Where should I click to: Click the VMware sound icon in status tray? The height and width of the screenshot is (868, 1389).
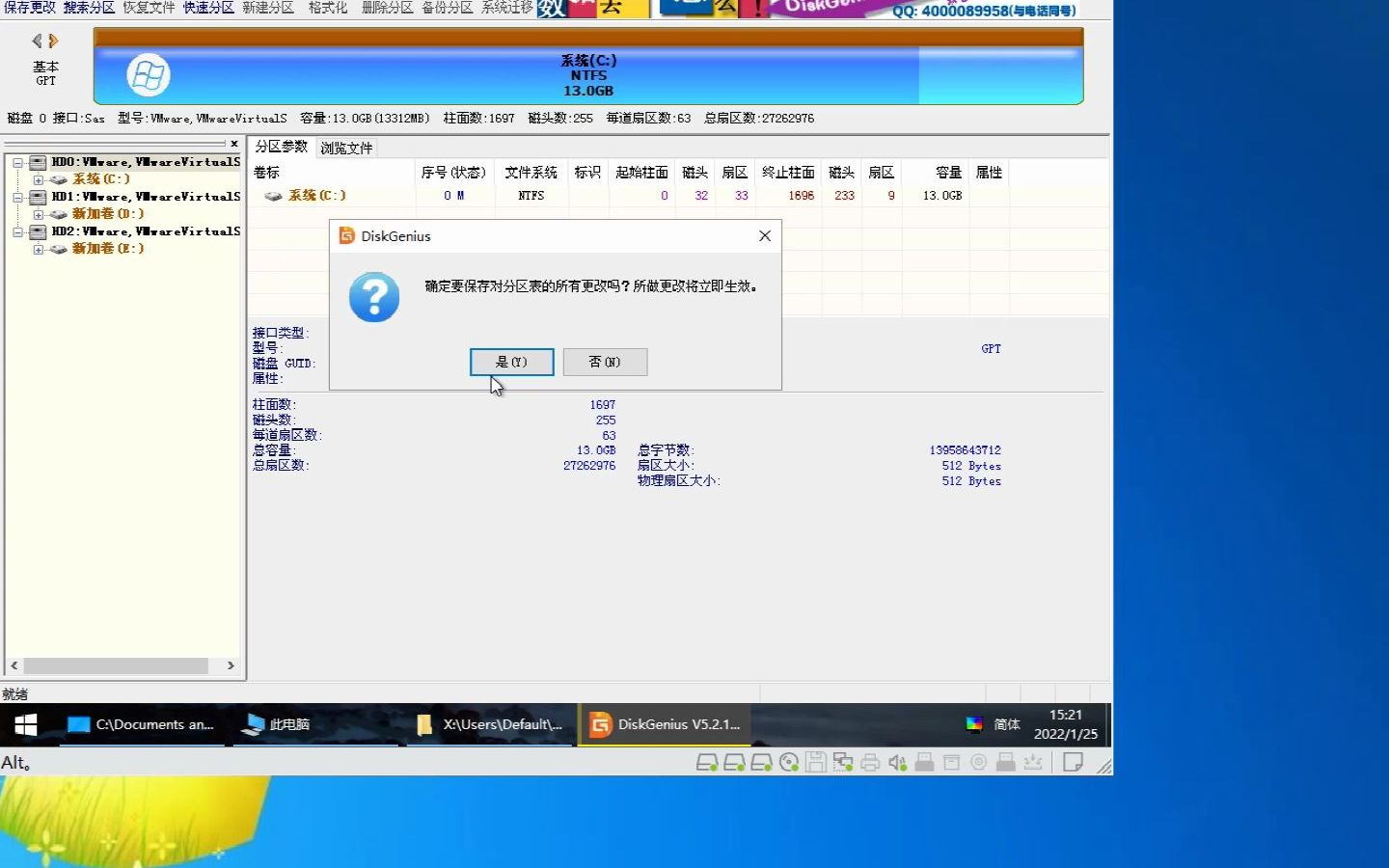[x=897, y=762]
